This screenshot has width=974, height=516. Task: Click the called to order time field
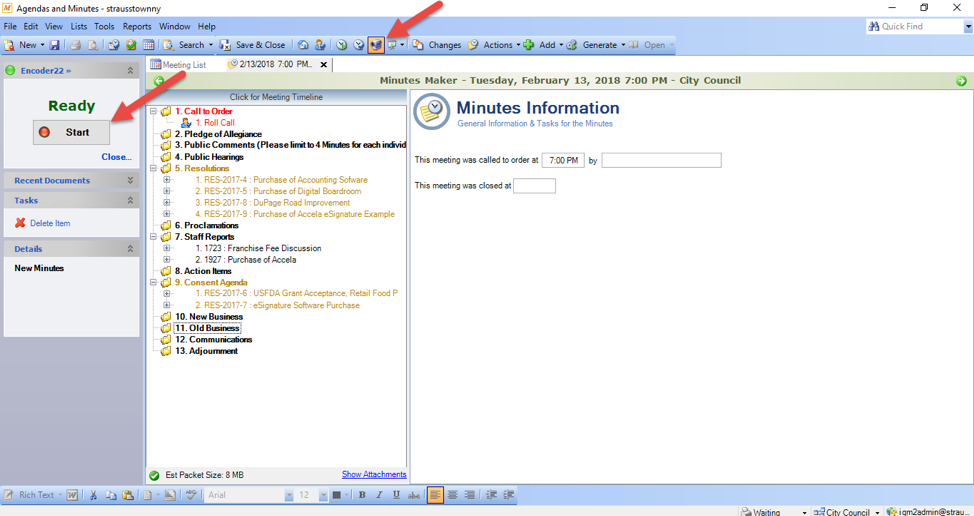click(563, 160)
